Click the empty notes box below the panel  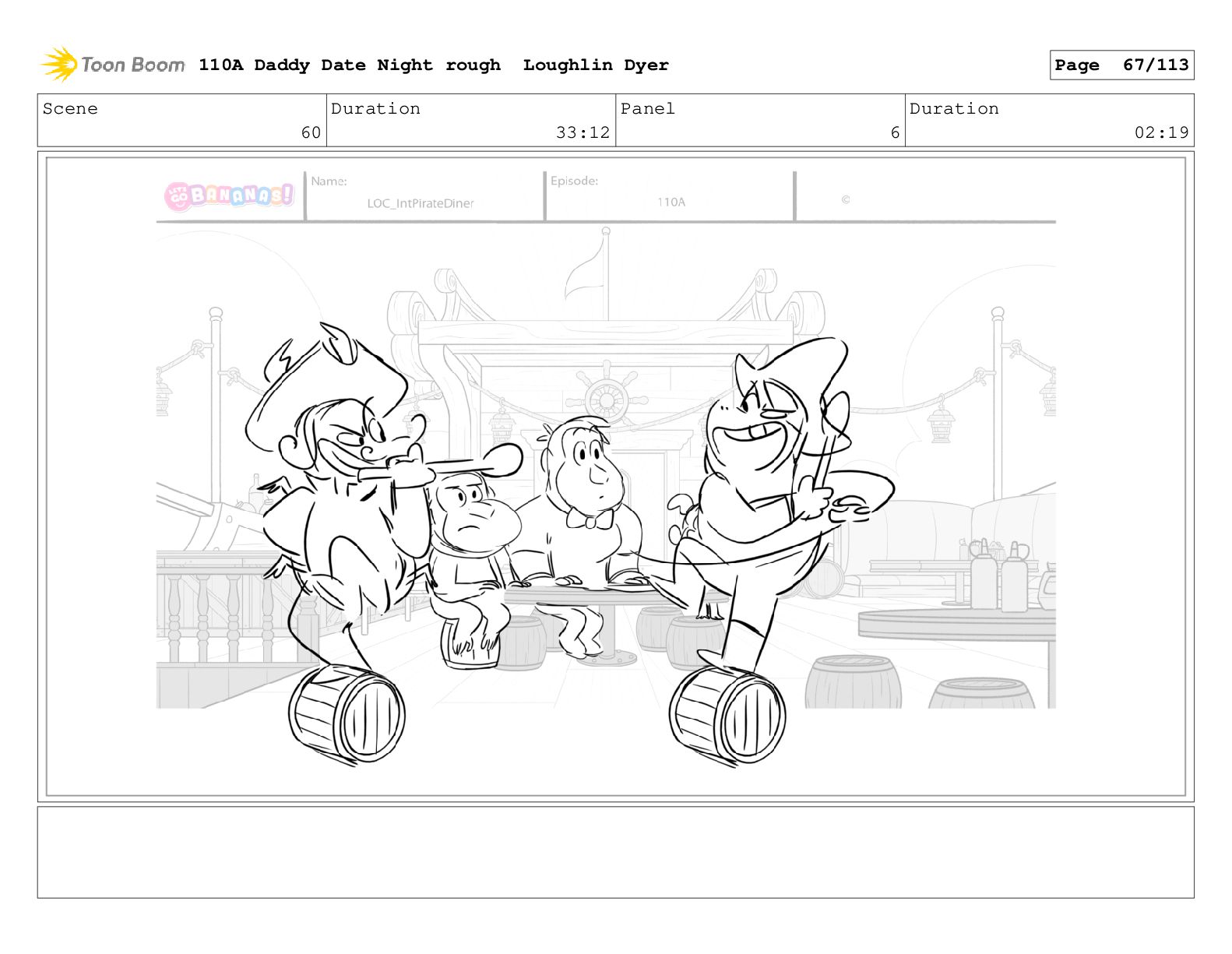pos(615,852)
